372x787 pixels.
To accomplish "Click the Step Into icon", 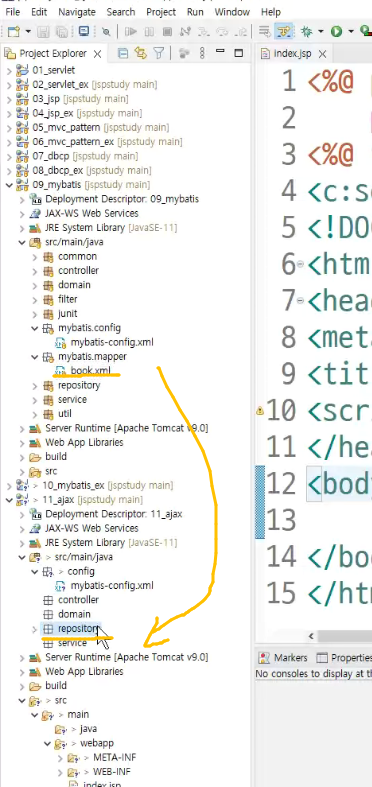I will point(204,32).
